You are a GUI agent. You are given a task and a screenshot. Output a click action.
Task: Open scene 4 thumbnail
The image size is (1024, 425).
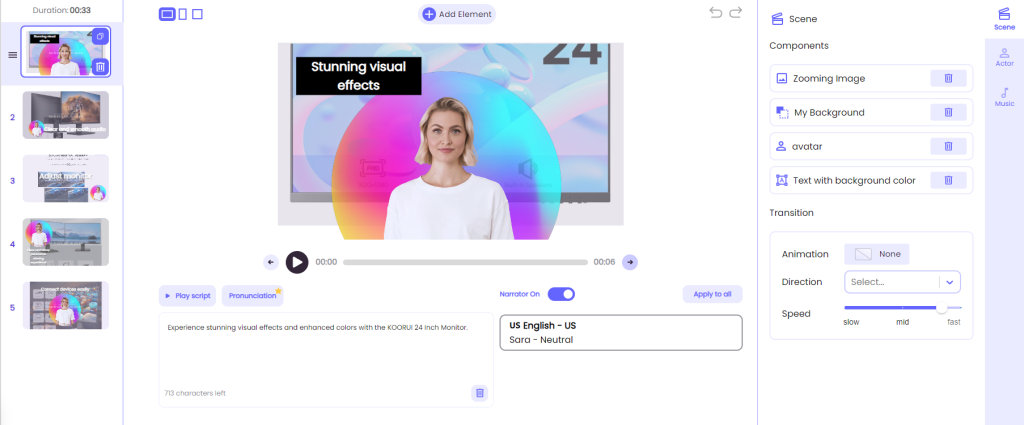tap(66, 242)
